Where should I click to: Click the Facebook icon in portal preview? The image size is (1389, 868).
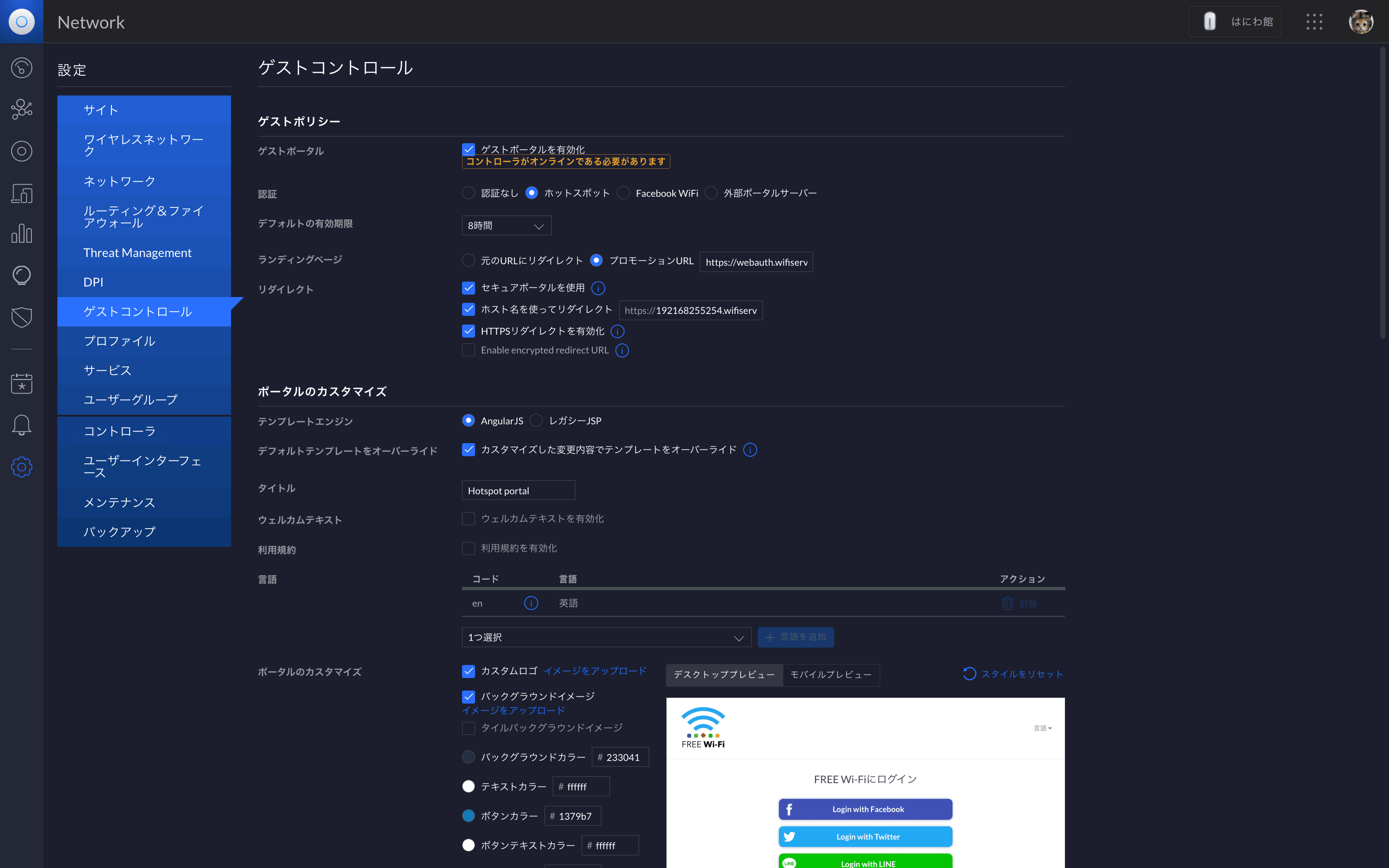point(789,810)
